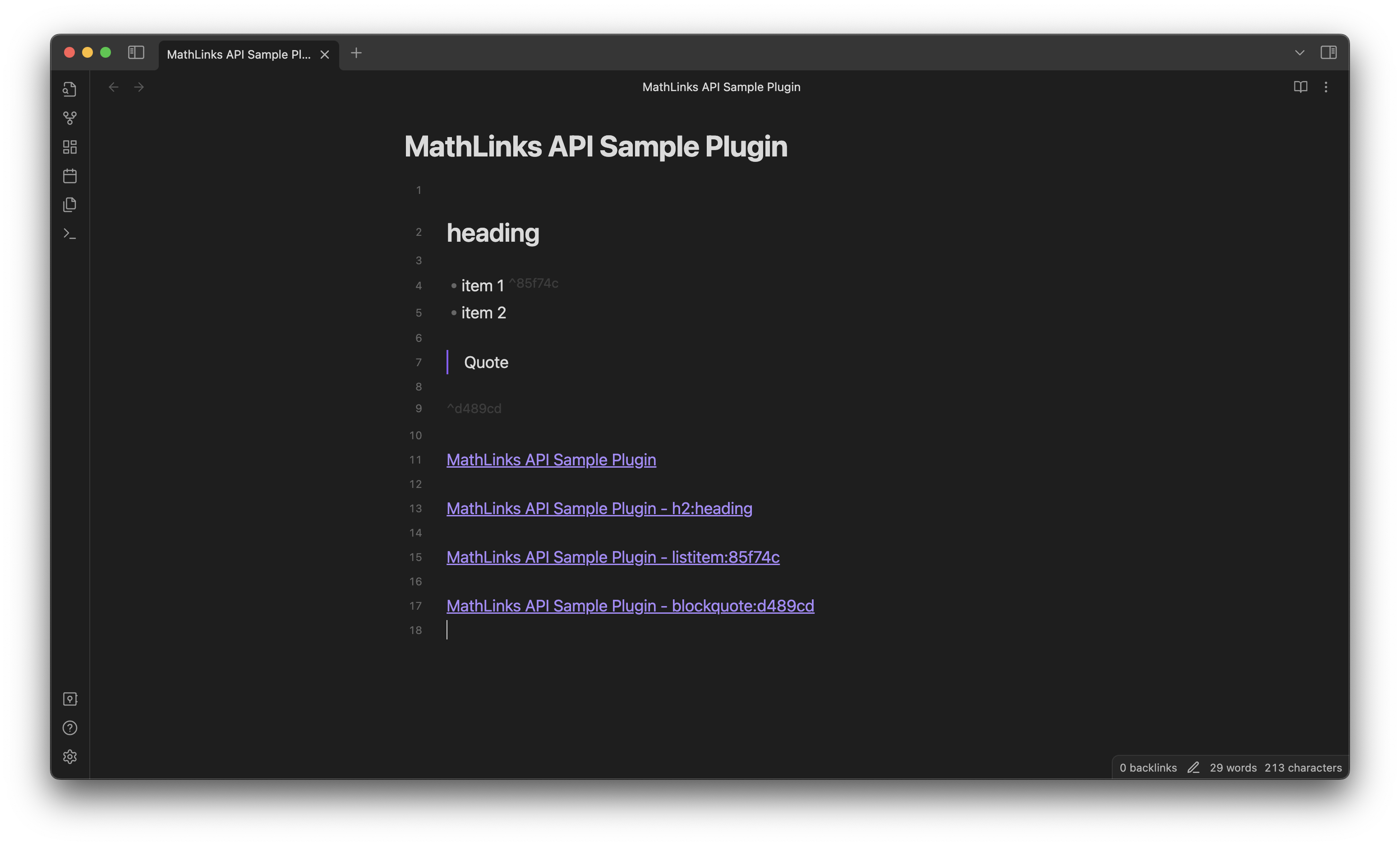Open the canvas icon in ribbon
Viewport: 1400px width, 846px height.
(x=70, y=147)
